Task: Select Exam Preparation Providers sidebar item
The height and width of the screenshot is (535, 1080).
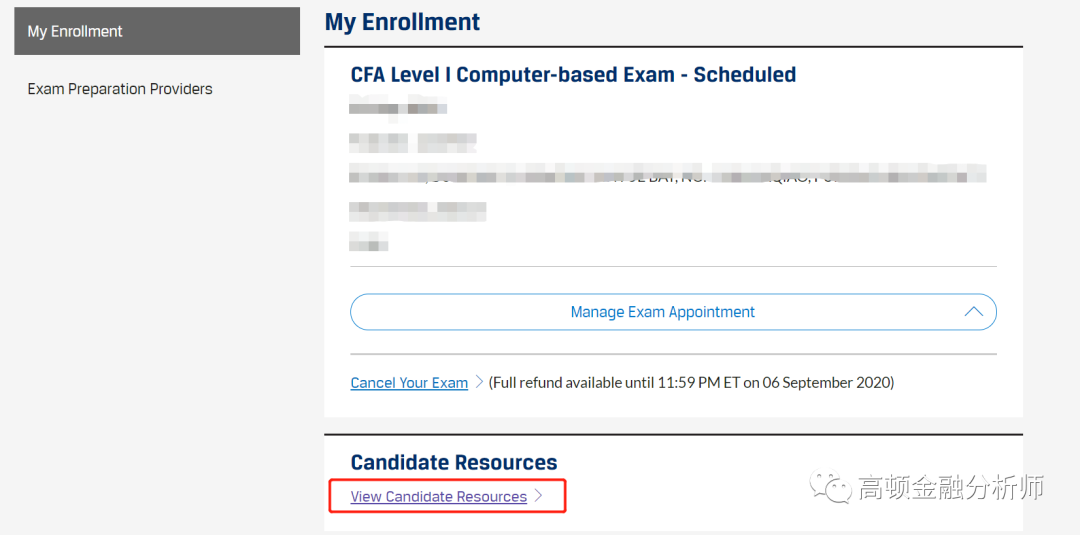Action: [x=120, y=89]
